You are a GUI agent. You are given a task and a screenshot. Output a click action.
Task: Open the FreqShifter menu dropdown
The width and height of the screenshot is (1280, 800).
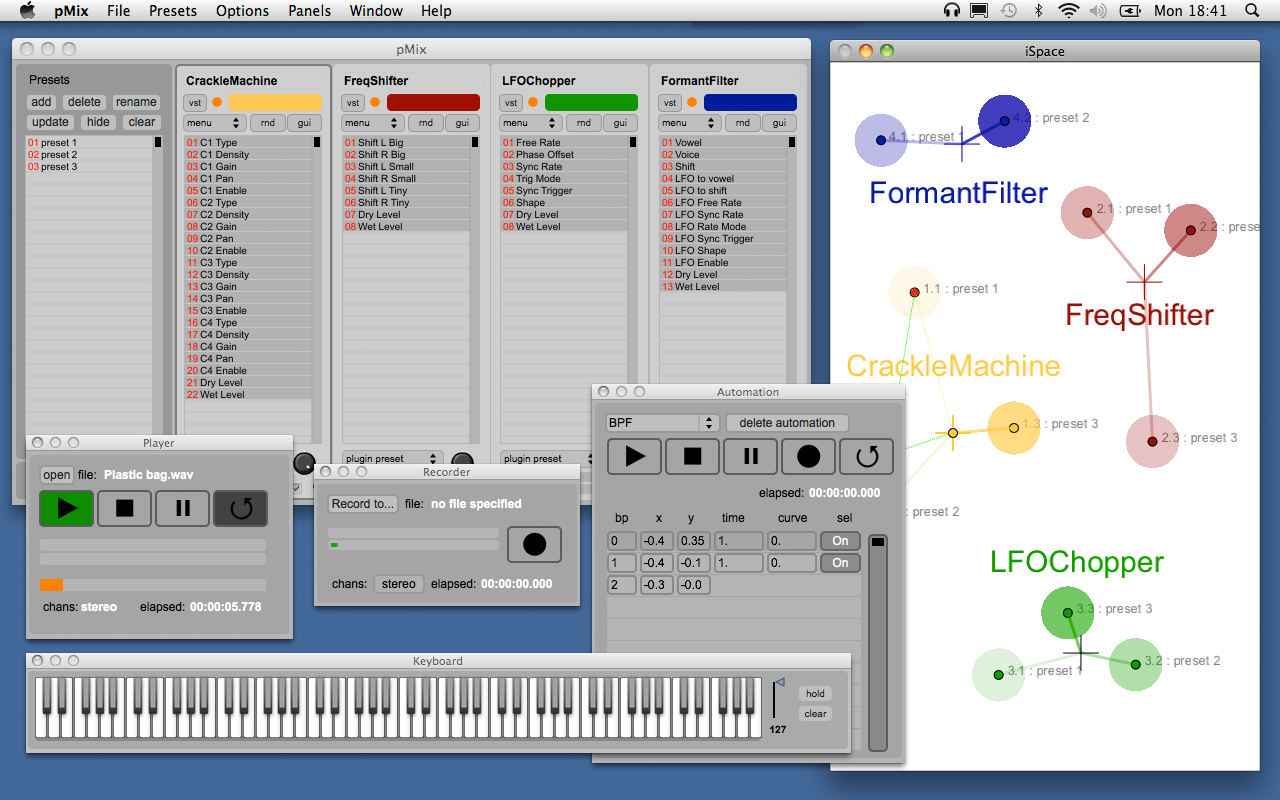372,123
